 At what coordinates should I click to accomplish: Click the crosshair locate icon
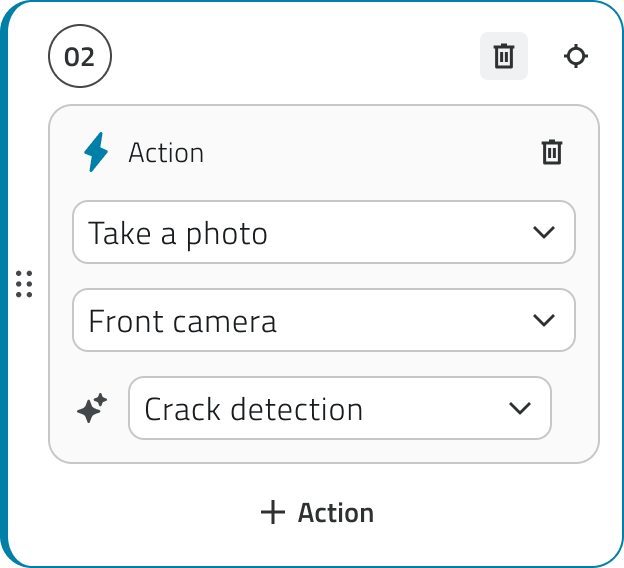click(576, 56)
